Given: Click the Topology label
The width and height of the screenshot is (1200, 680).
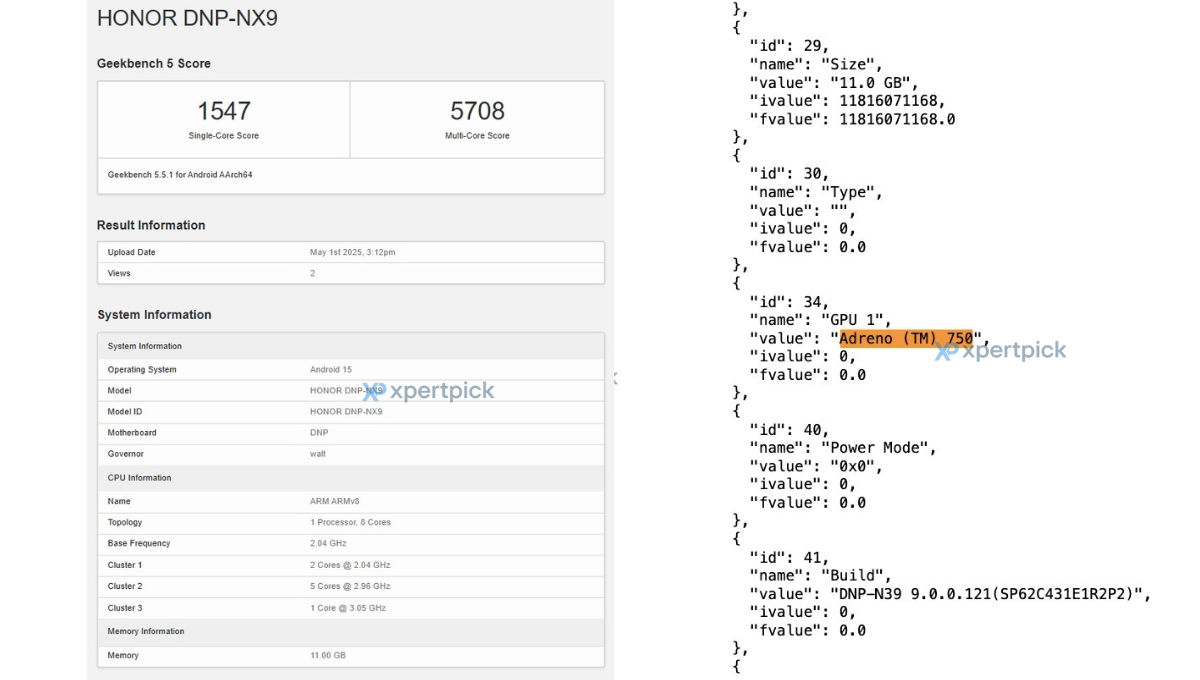Looking at the screenshot, I should (125, 523).
